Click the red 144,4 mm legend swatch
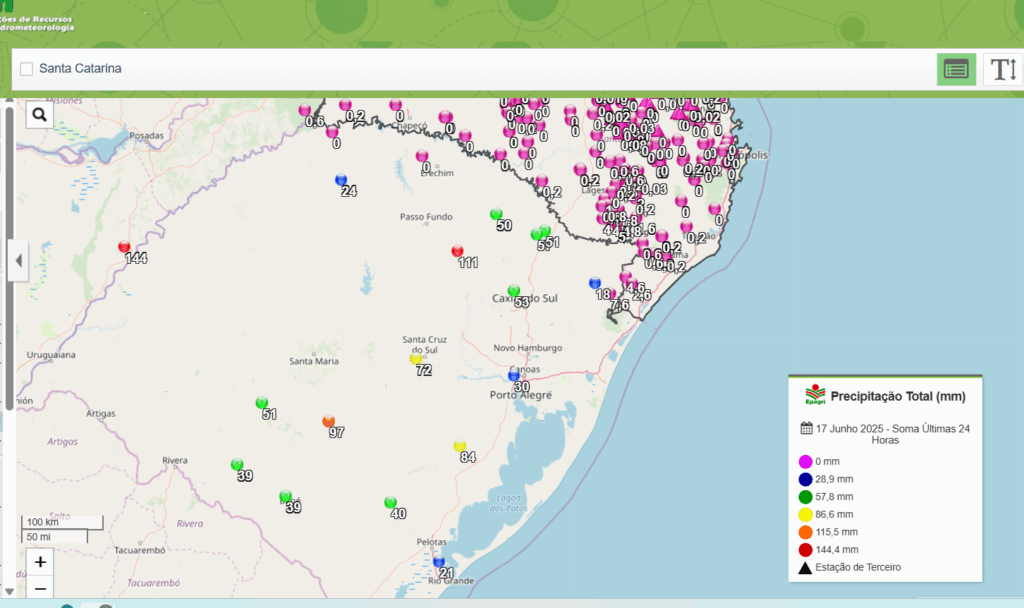The height and width of the screenshot is (608, 1024). click(x=805, y=549)
